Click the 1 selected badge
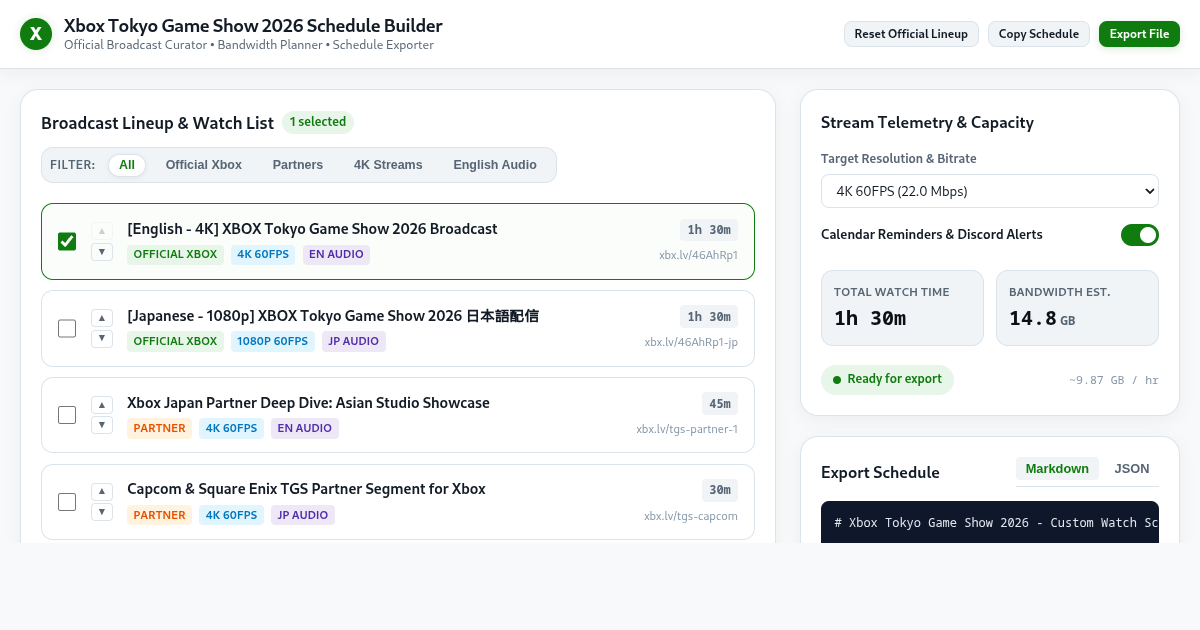1200x630 pixels. tap(318, 122)
